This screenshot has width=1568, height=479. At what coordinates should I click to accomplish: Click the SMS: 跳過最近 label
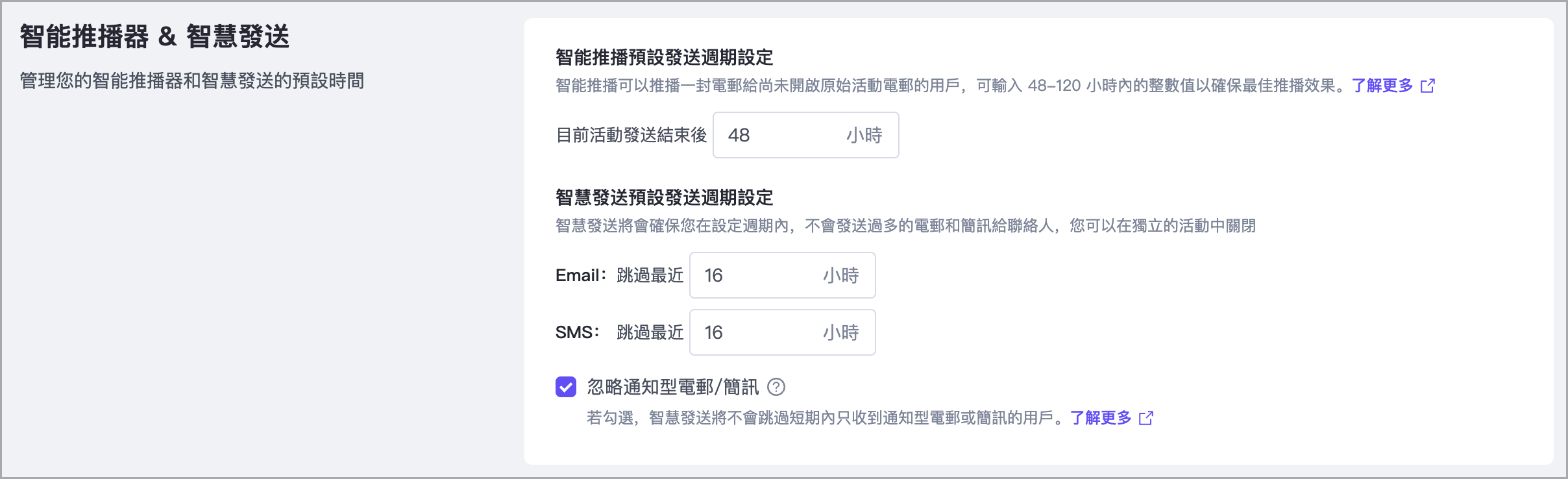(x=619, y=332)
